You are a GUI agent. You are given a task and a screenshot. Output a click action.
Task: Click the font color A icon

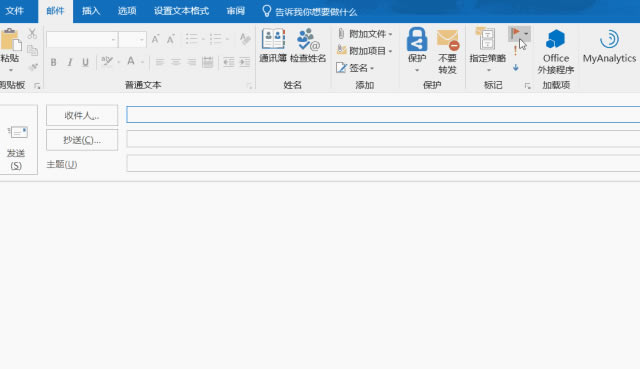(x=131, y=62)
